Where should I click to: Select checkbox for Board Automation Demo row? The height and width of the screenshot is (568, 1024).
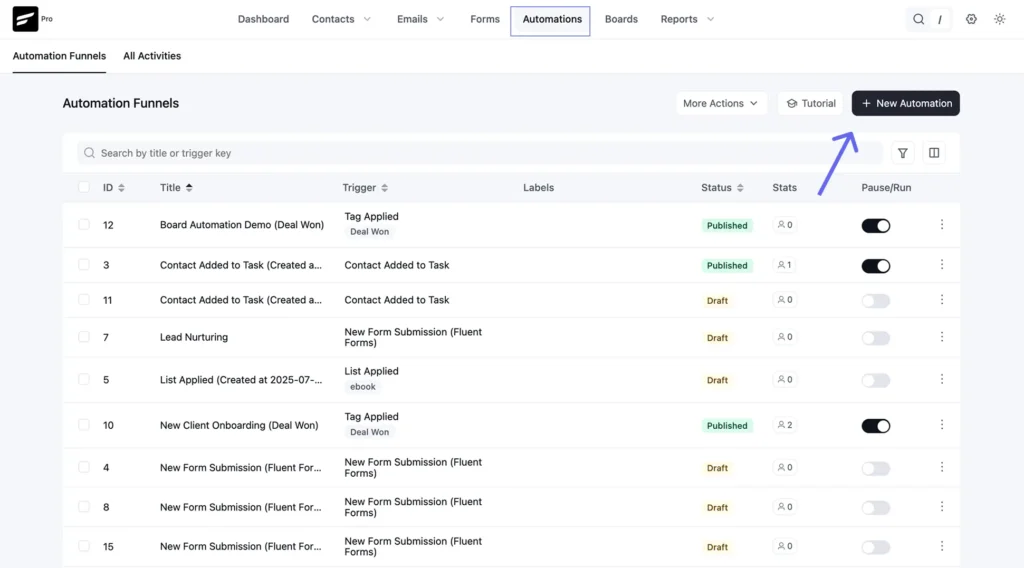(84, 225)
